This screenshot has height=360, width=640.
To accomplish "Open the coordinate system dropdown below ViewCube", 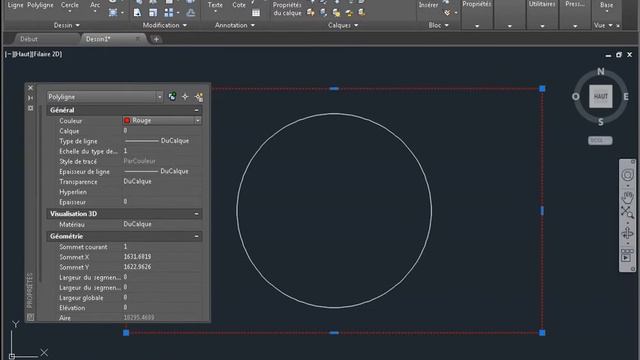I will (x=600, y=140).
